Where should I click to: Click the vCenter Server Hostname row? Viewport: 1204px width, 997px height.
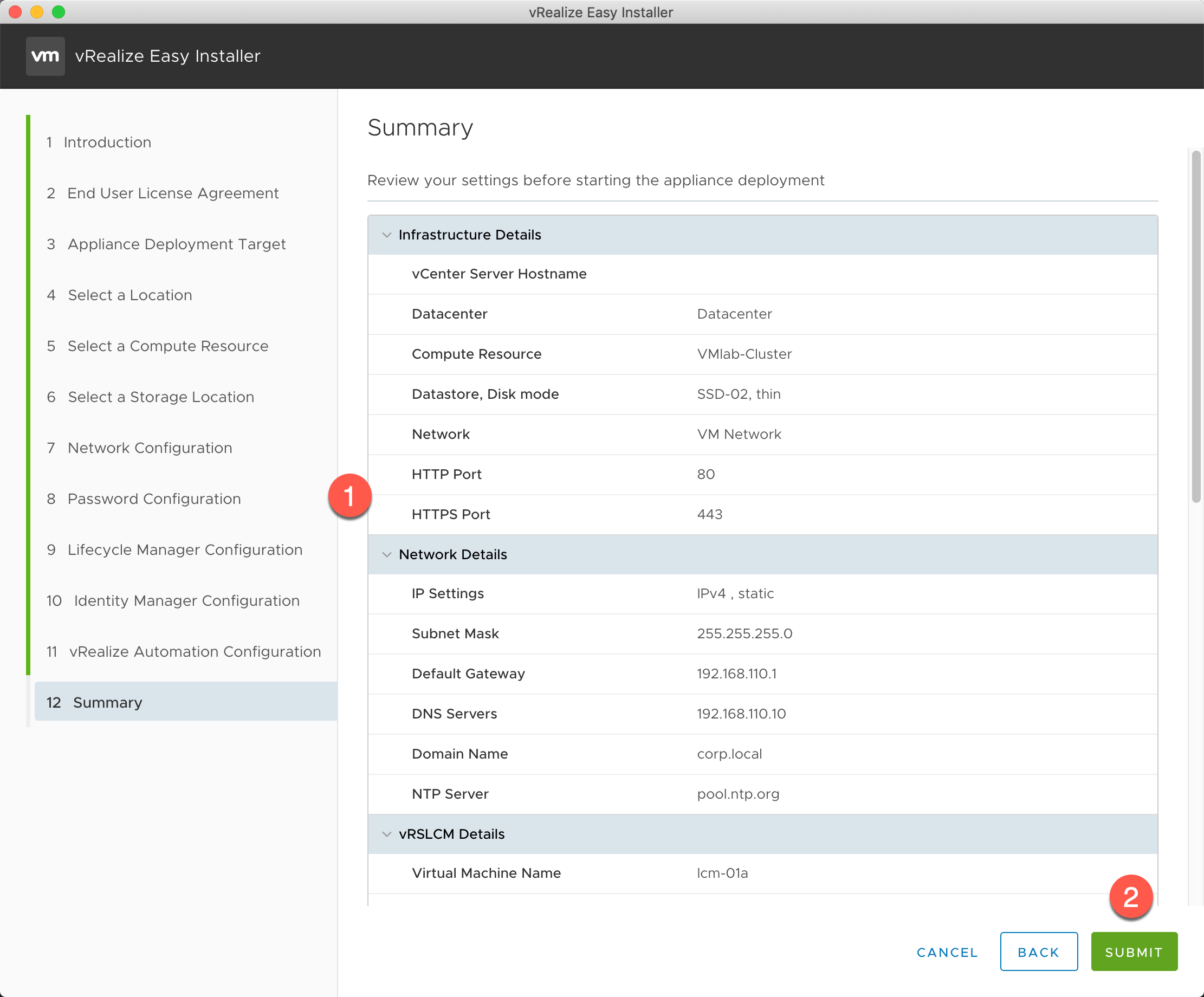762,274
